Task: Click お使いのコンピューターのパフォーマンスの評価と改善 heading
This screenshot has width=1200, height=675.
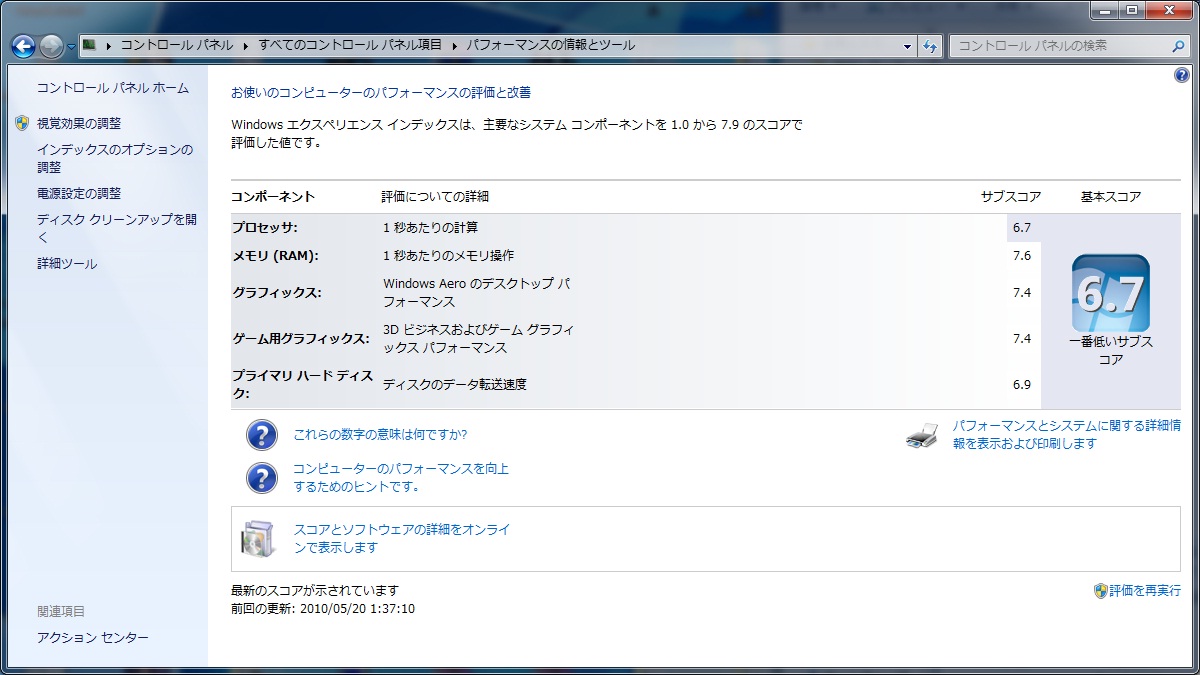Action: [381, 92]
